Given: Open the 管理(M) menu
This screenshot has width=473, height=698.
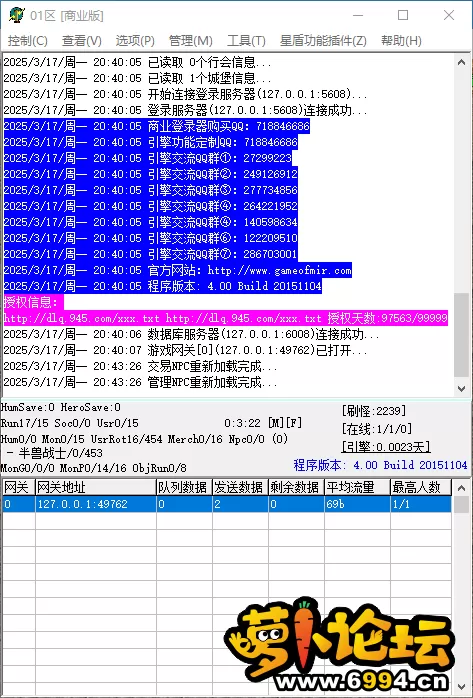Looking at the screenshot, I should [190, 41].
